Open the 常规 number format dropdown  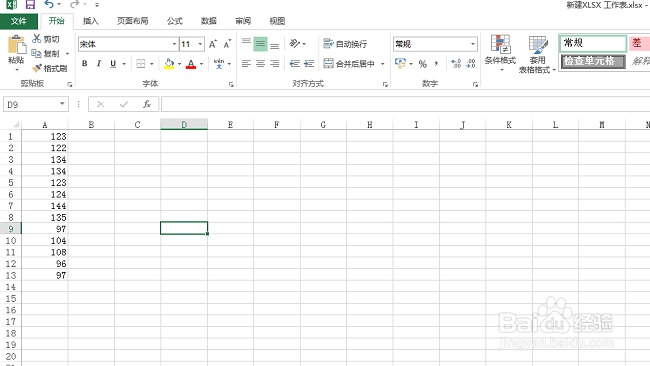click(x=473, y=44)
